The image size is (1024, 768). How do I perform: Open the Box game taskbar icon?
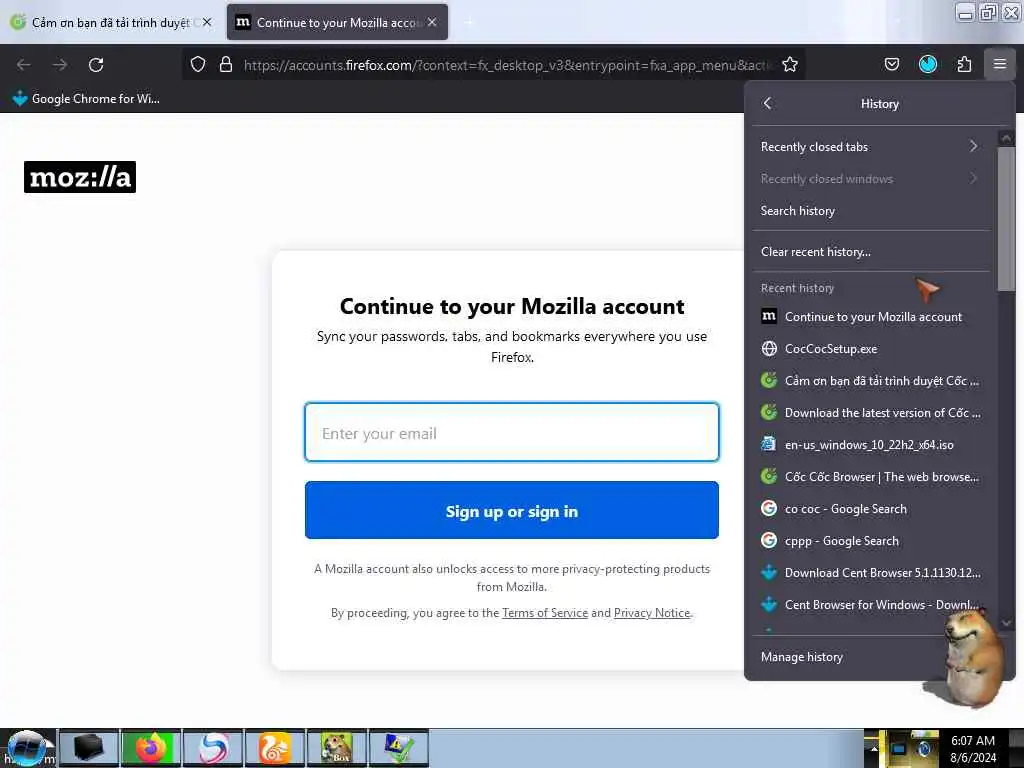[337, 748]
